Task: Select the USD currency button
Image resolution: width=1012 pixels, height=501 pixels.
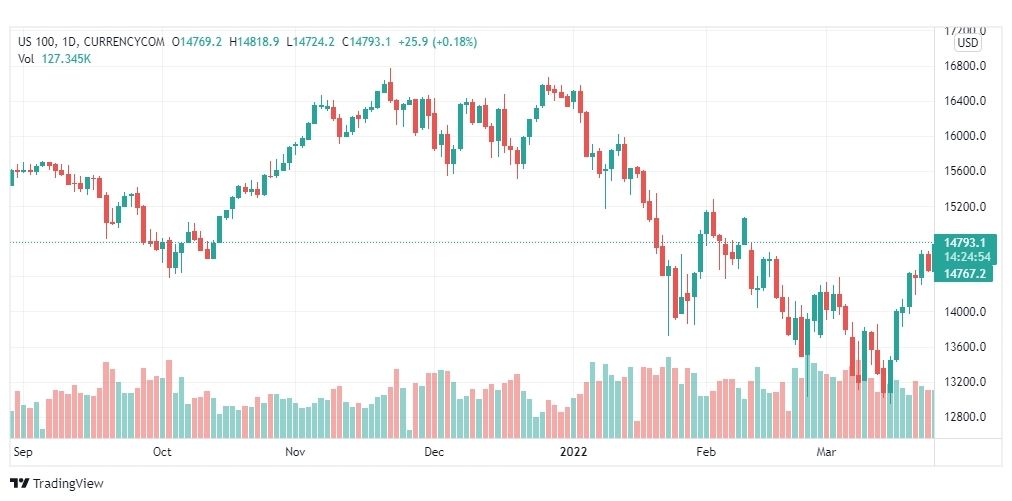Action: click(967, 43)
